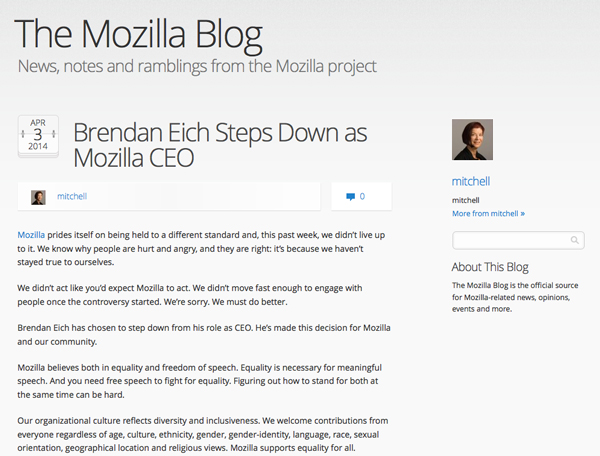Click the paragraph starting "We didn't act like"
This screenshot has width=600, height=456.
(x=200, y=294)
